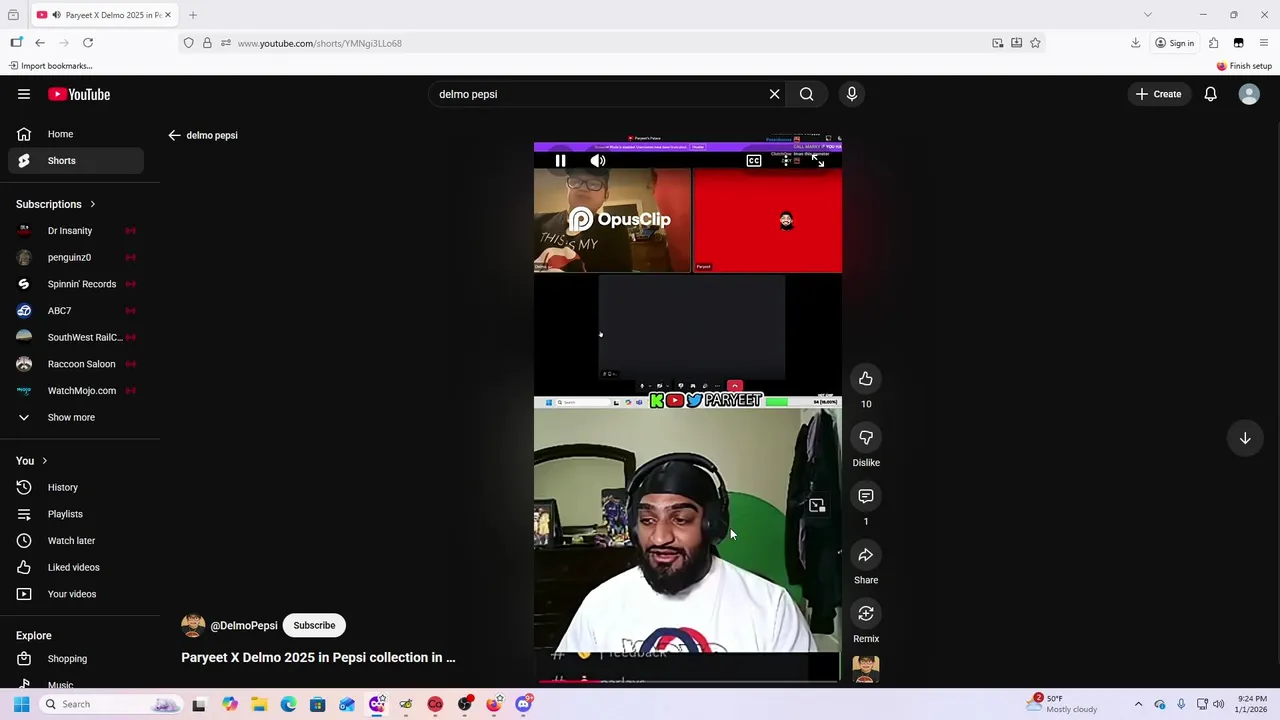Open Spinnin' Records channel
Image resolution: width=1280 pixels, height=720 pixels.
point(76,284)
